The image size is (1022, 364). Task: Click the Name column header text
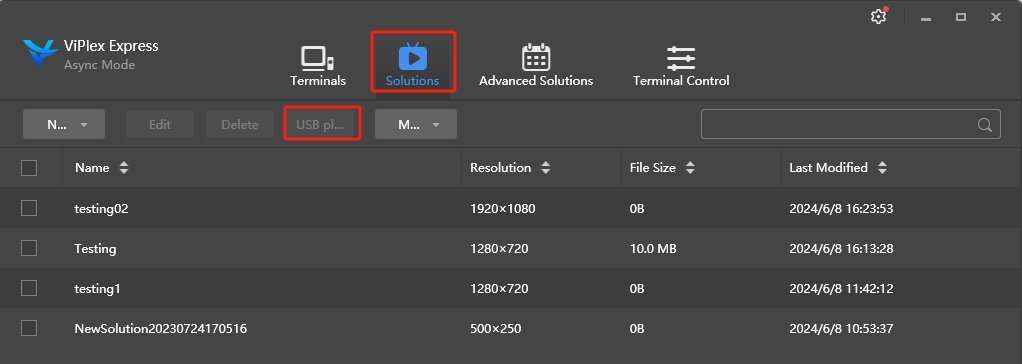(92, 168)
